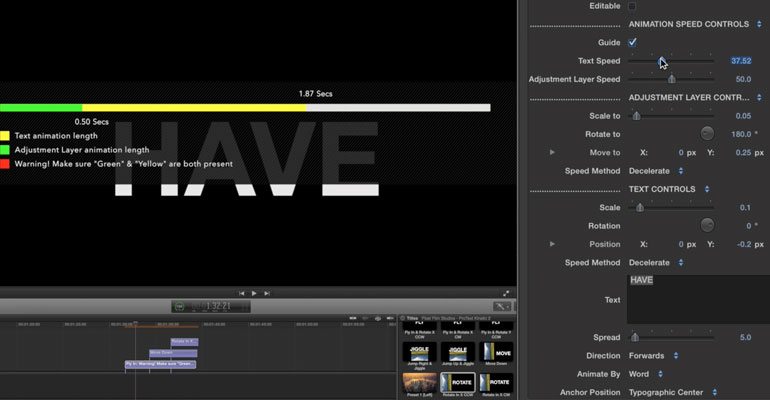Click the Pixel Film Studios ProText Kinetic 2 label
770x400 pixels.
[456, 318]
